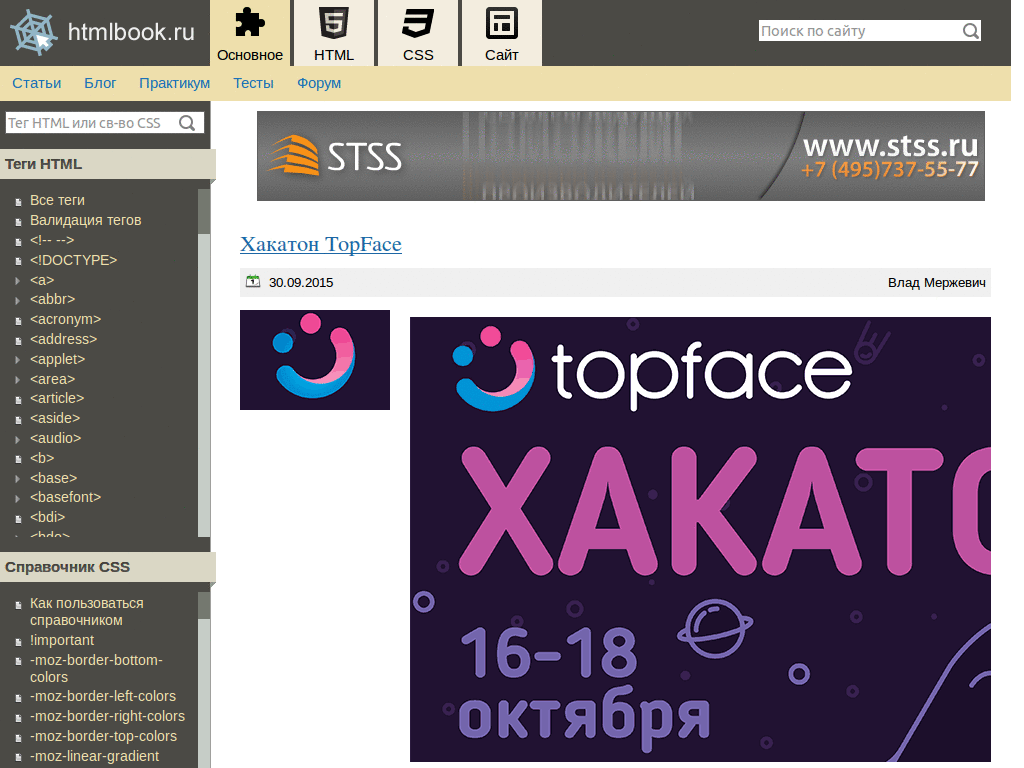Open the <acronym> tag entry
The width and height of the screenshot is (1024, 768).
[65, 319]
